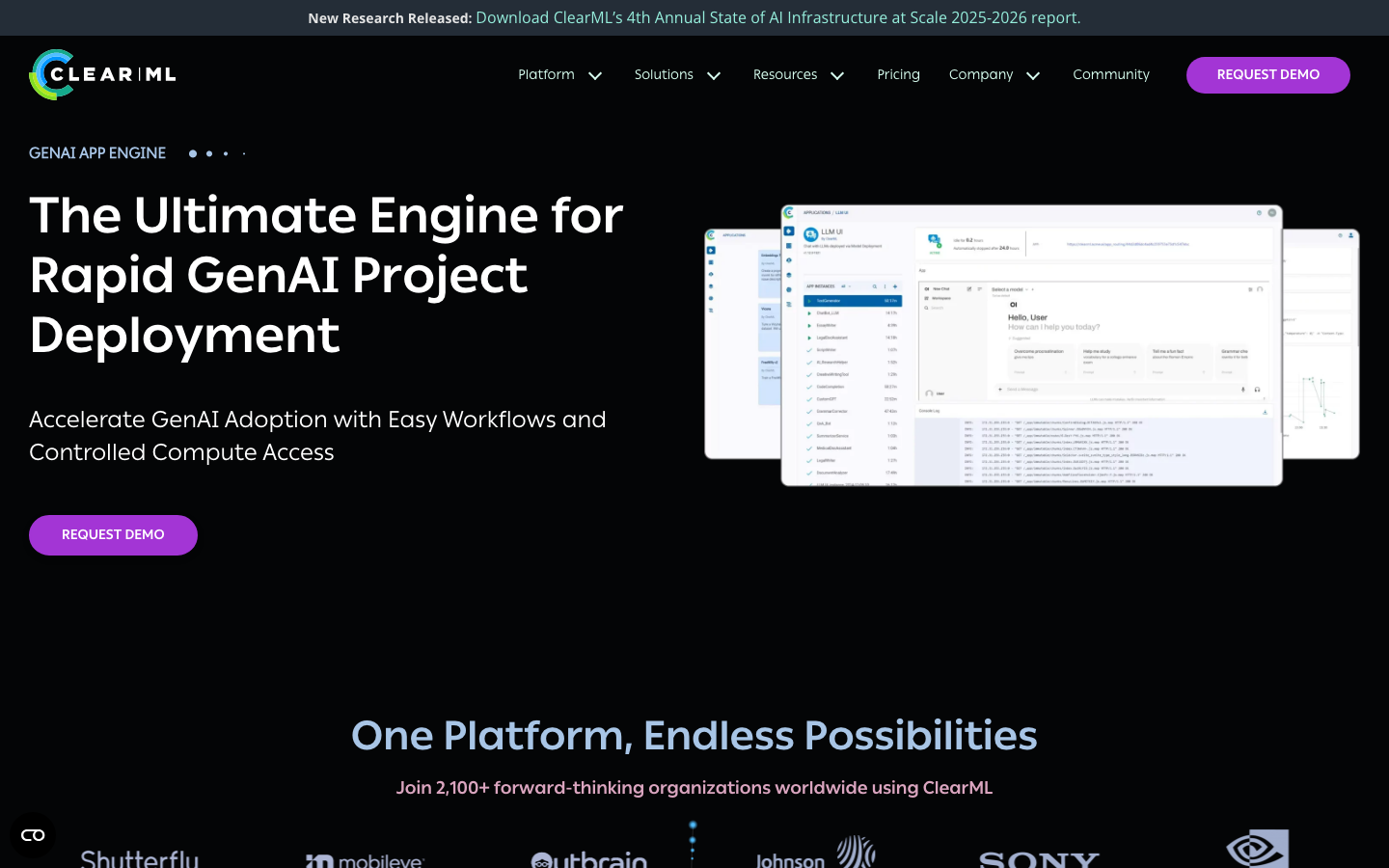Open the Solutions menu
This screenshot has width=1389, height=868.
(x=664, y=75)
